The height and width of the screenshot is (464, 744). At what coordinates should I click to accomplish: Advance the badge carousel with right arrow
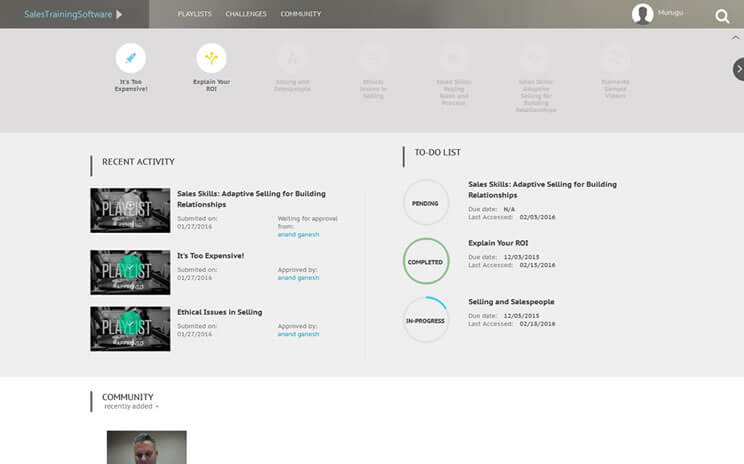(739, 69)
